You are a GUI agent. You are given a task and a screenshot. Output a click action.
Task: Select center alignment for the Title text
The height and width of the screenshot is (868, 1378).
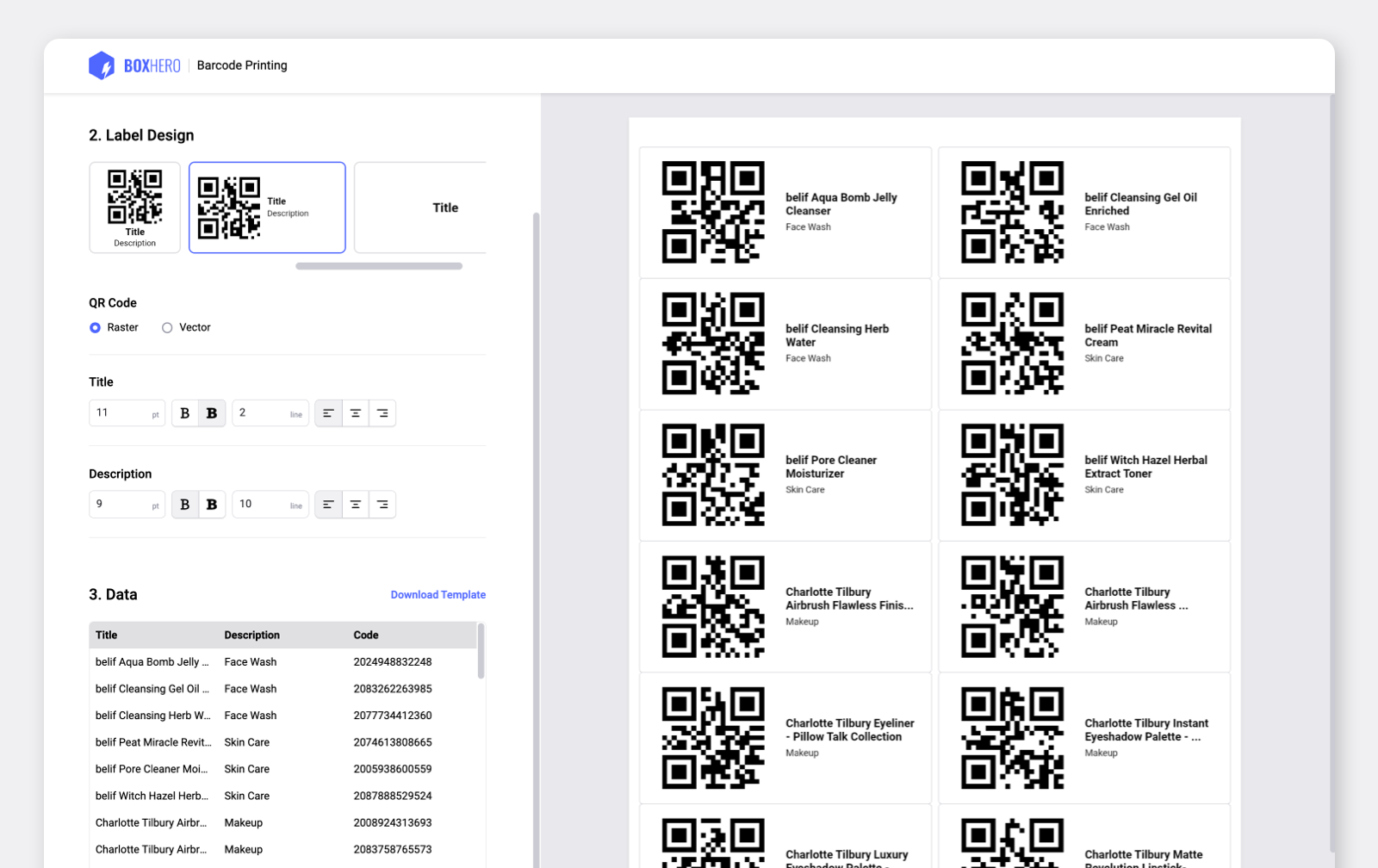(x=355, y=412)
